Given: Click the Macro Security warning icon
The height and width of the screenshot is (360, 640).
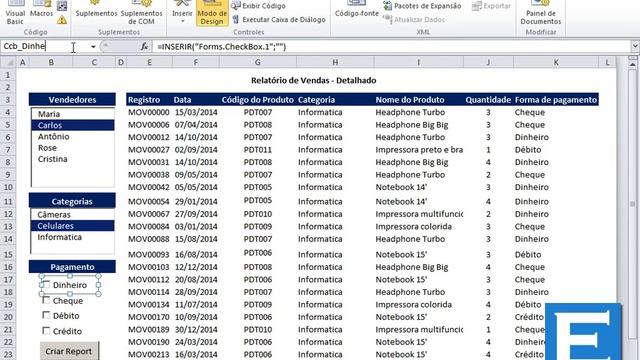Looking at the screenshot, I should pyautogui.click(x=62, y=20).
